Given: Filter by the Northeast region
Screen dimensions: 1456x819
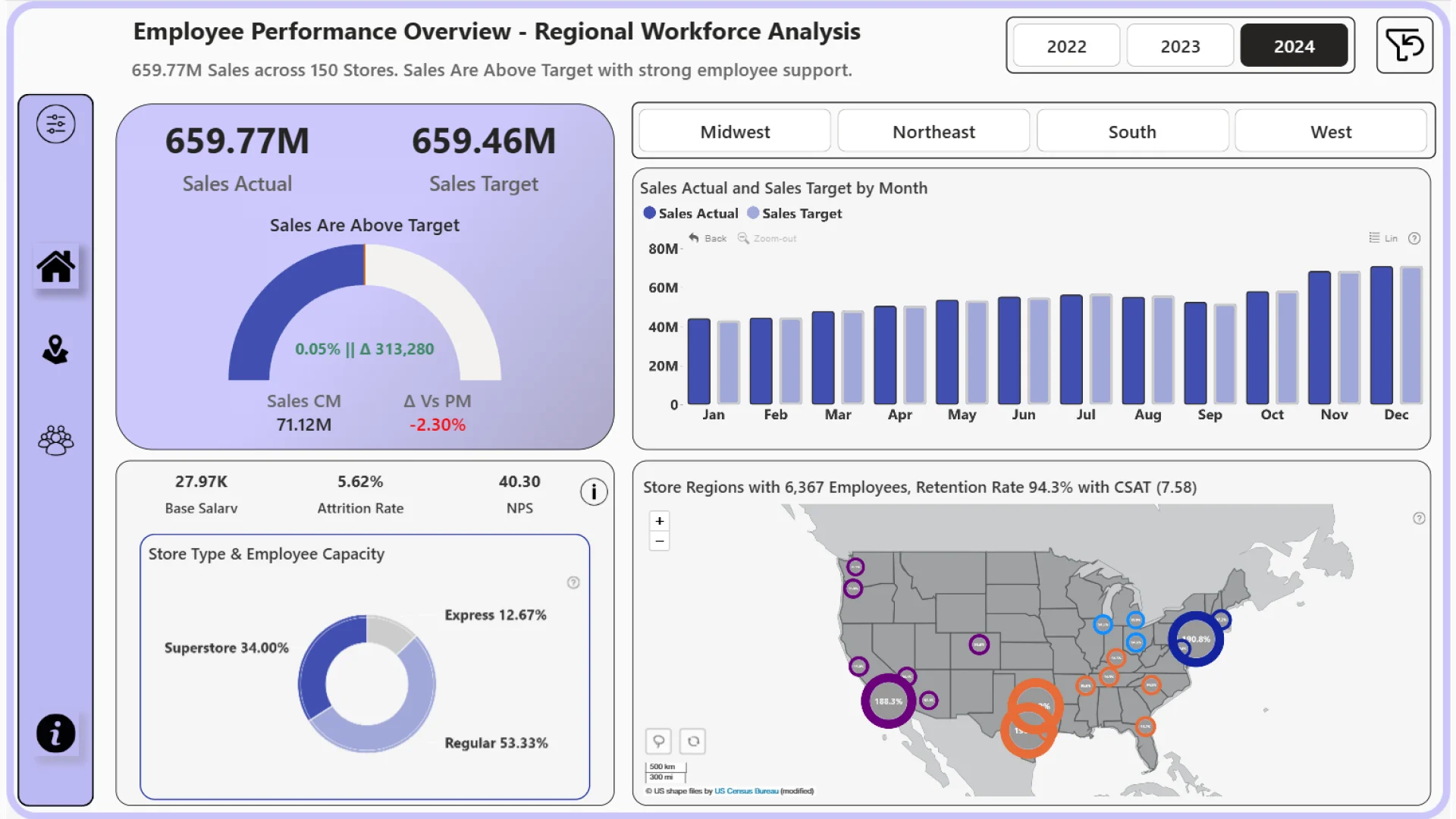Looking at the screenshot, I should pyautogui.click(x=934, y=132).
